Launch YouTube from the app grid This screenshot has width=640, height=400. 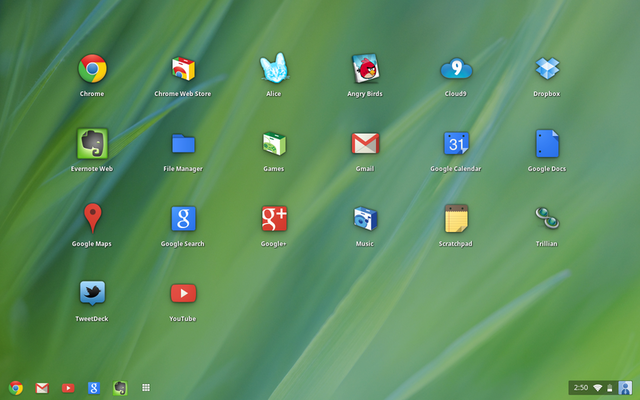coord(183,293)
